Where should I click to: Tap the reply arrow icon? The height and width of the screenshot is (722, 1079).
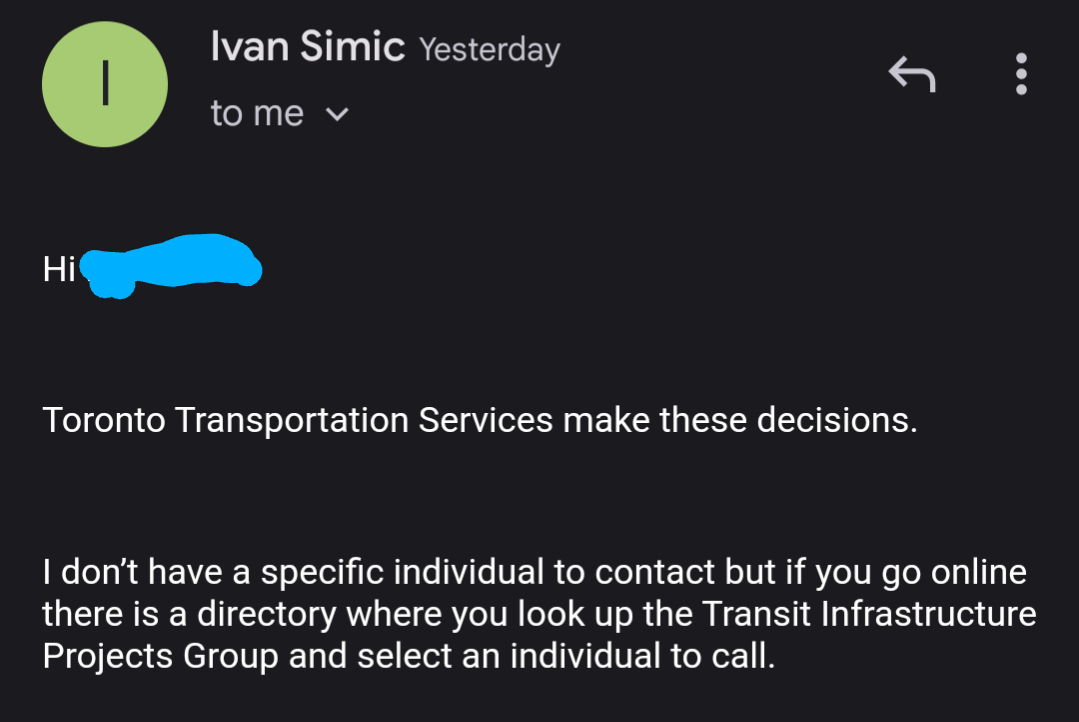pyautogui.click(x=912, y=74)
